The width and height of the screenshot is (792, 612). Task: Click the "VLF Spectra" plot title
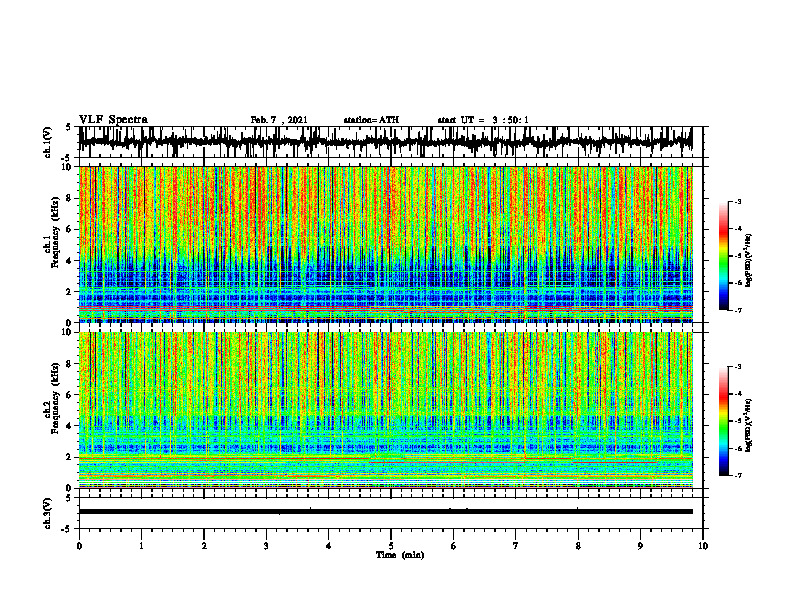[x=113, y=120]
